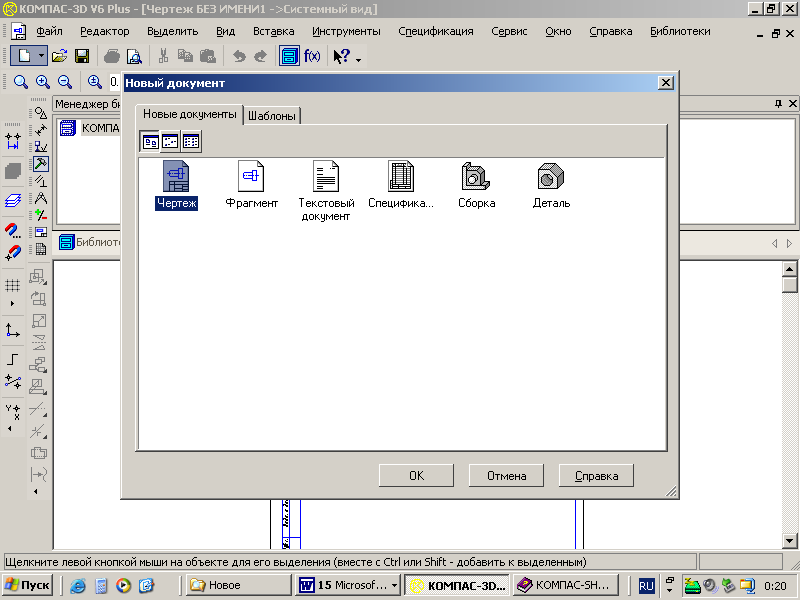The image size is (800, 600).
Task: Switch dialog to large icons view
Action: click(x=150, y=142)
